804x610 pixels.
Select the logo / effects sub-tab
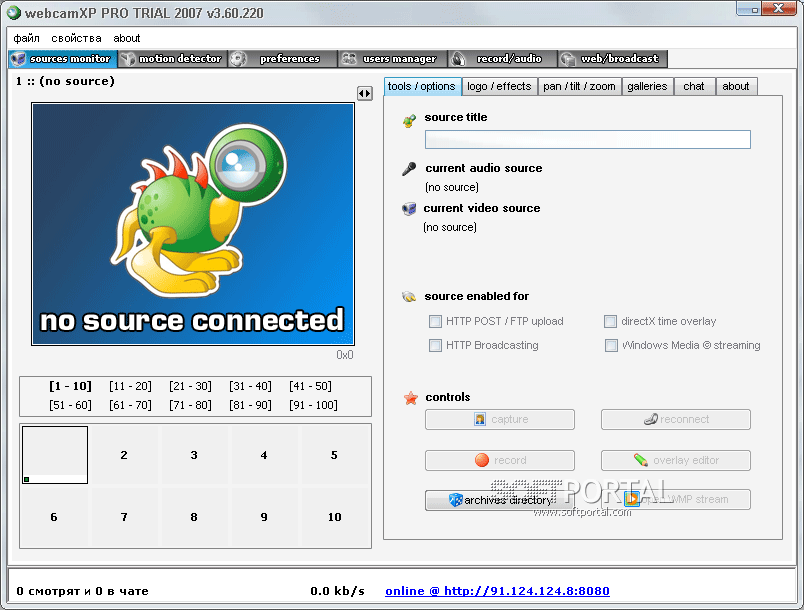(x=499, y=87)
